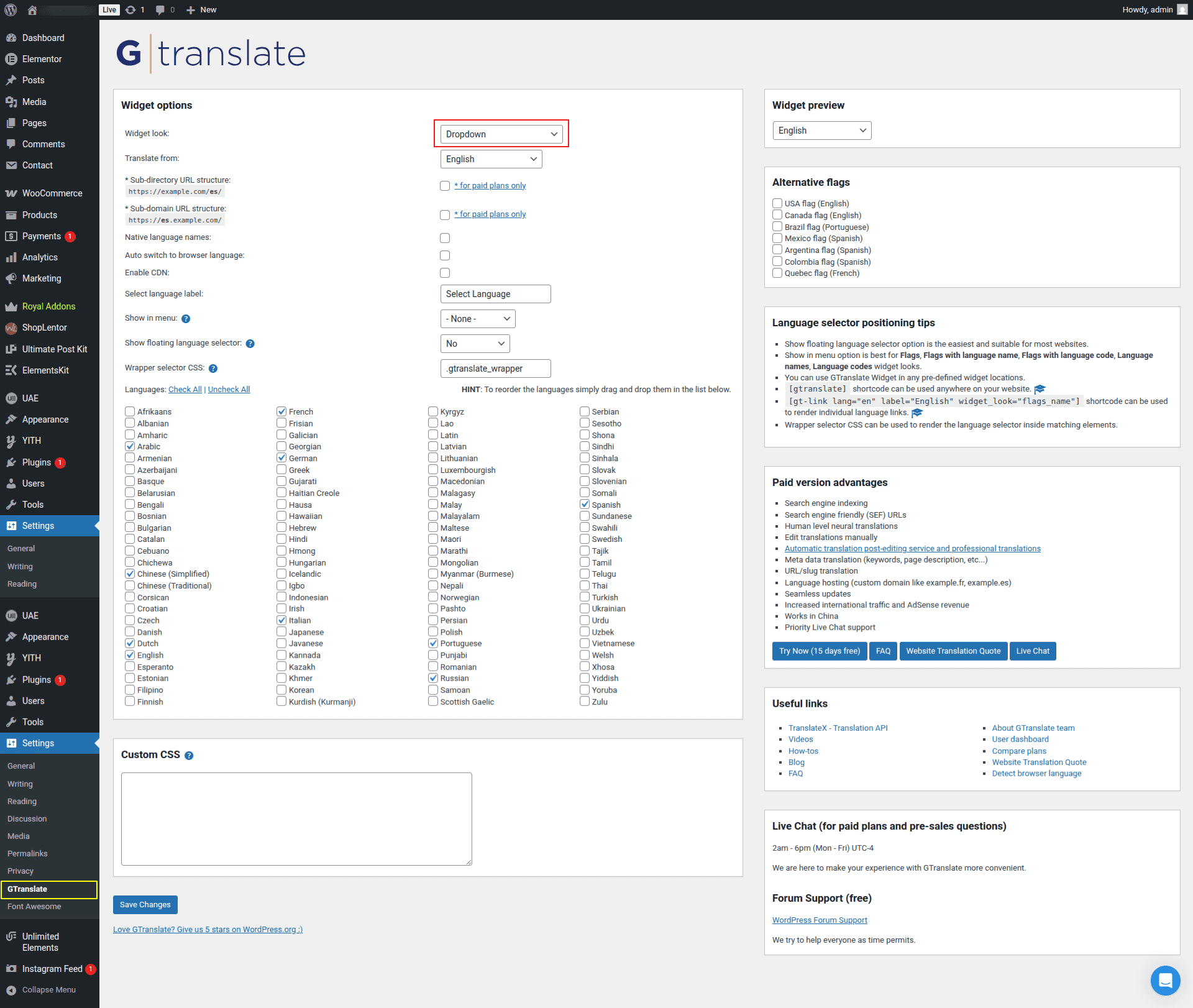Image resolution: width=1193 pixels, height=1008 pixels.
Task: Open the Widget look Dropdown selector
Action: [501, 134]
